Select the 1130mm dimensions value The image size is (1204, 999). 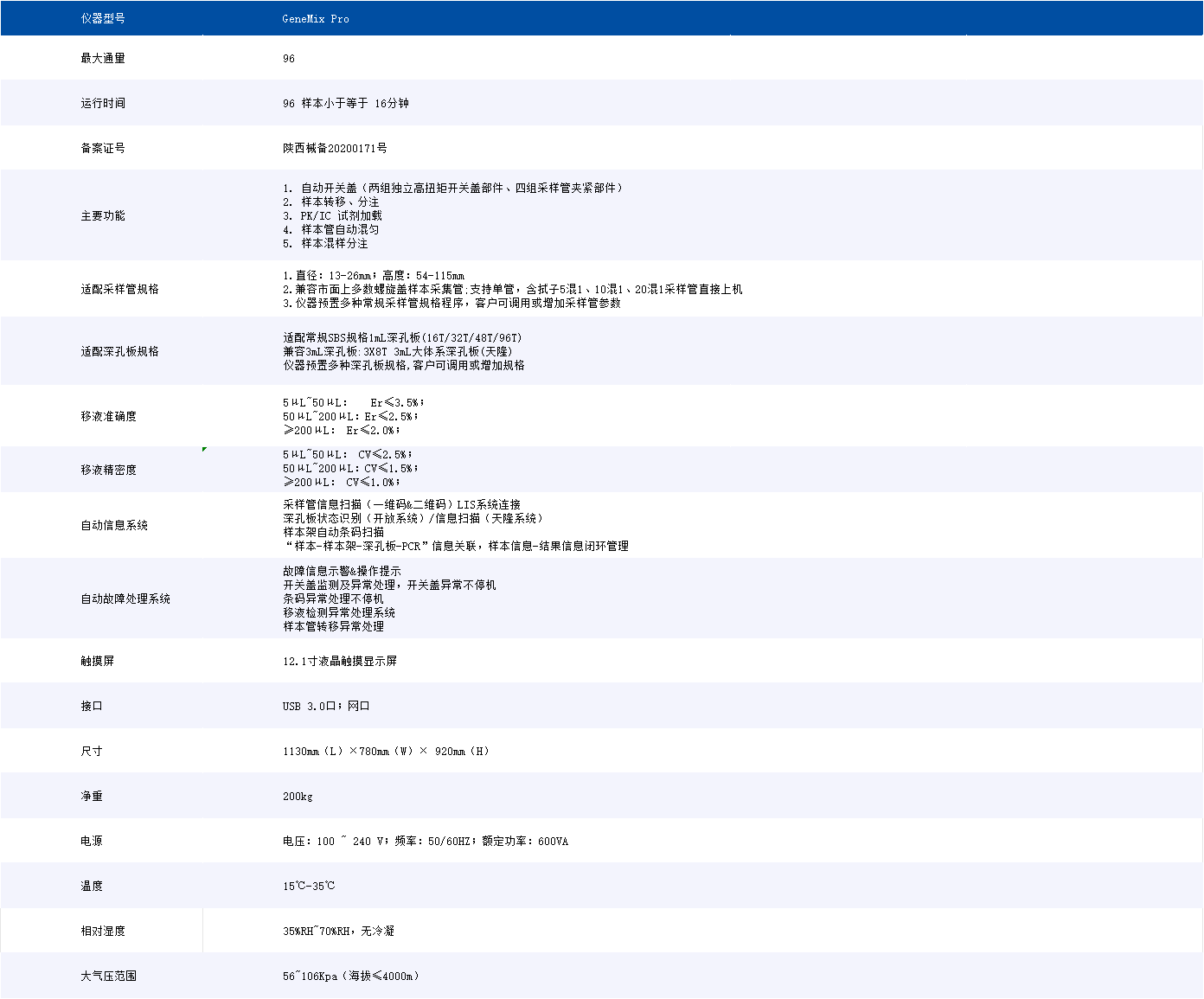pos(386,751)
